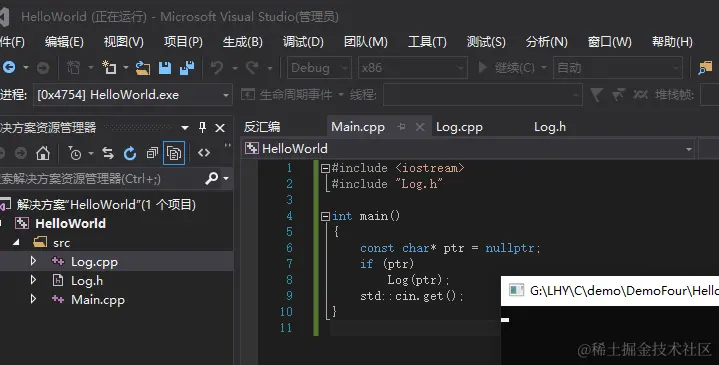Select Main.cpp in Solution Explorer tree
The width and height of the screenshot is (719, 365).
(98, 300)
